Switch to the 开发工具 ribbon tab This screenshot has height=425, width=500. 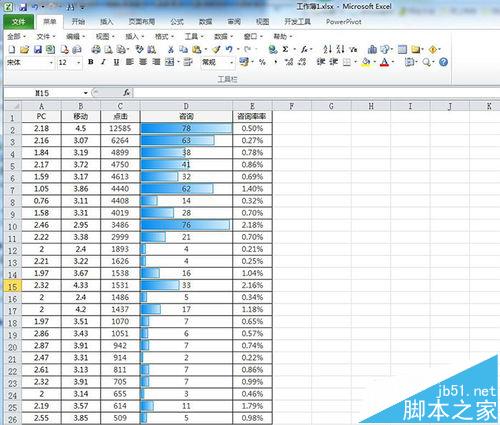[x=297, y=22]
